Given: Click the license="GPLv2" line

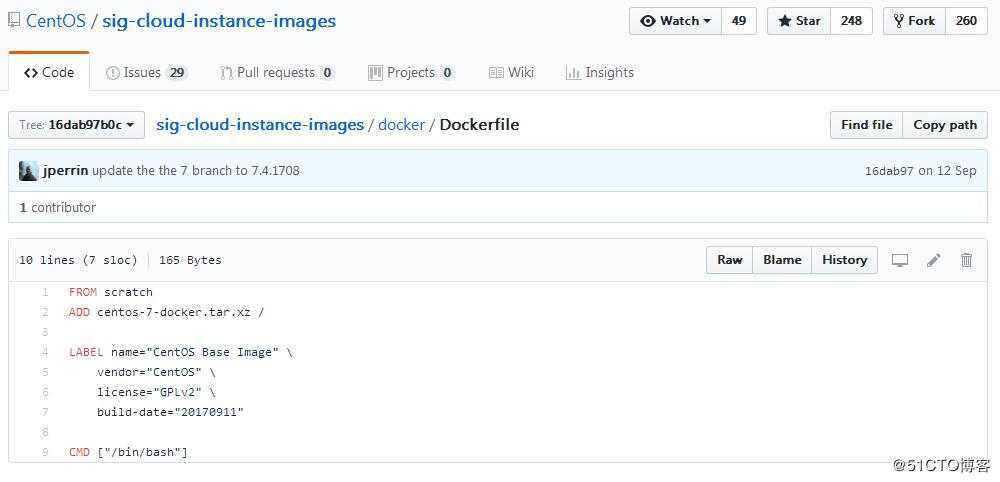Looking at the screenshot, I should pyautogui.click(x=156, y=392).
